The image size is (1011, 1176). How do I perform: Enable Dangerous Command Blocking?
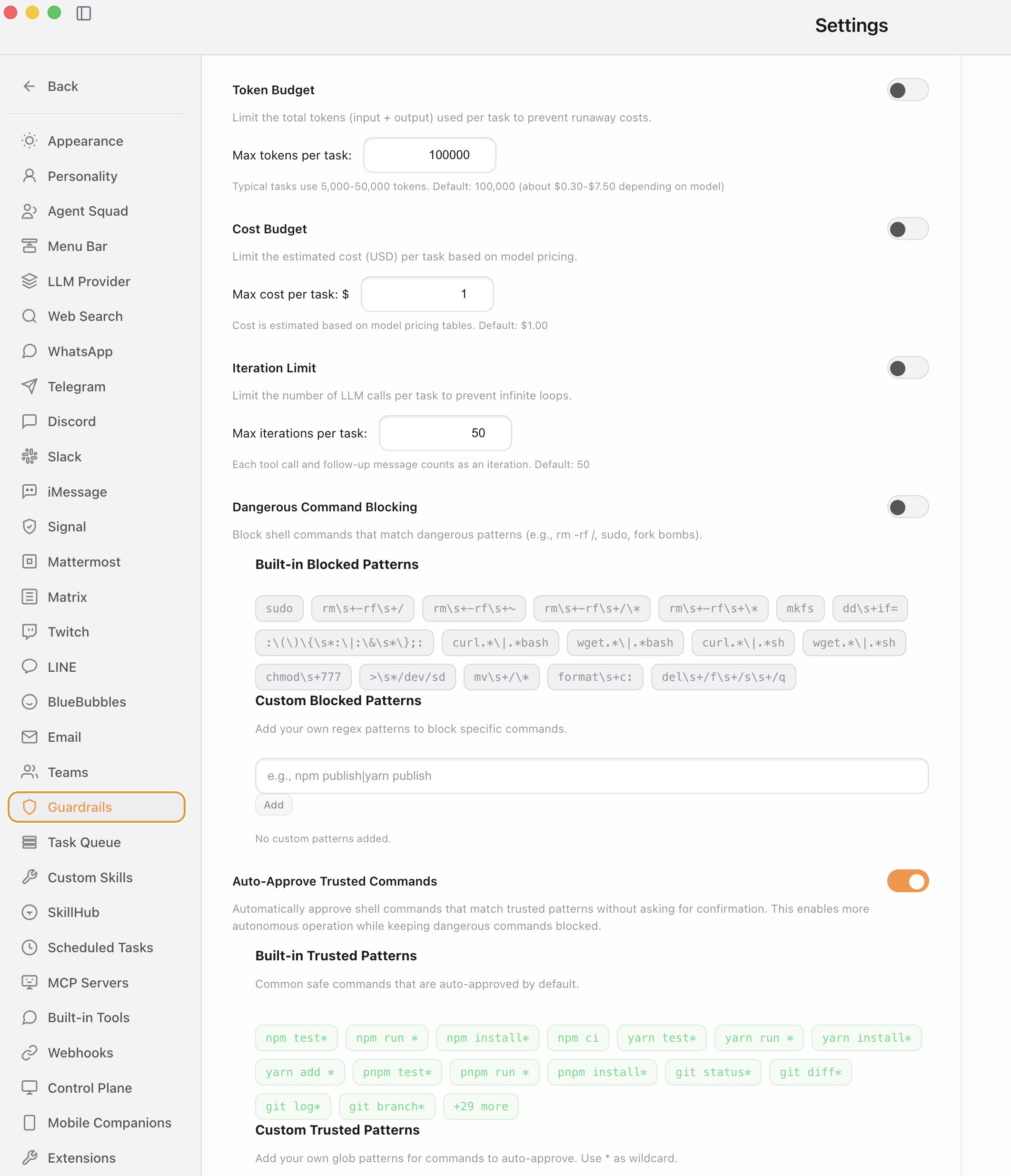pyautogui.click(x=907, y=507)
